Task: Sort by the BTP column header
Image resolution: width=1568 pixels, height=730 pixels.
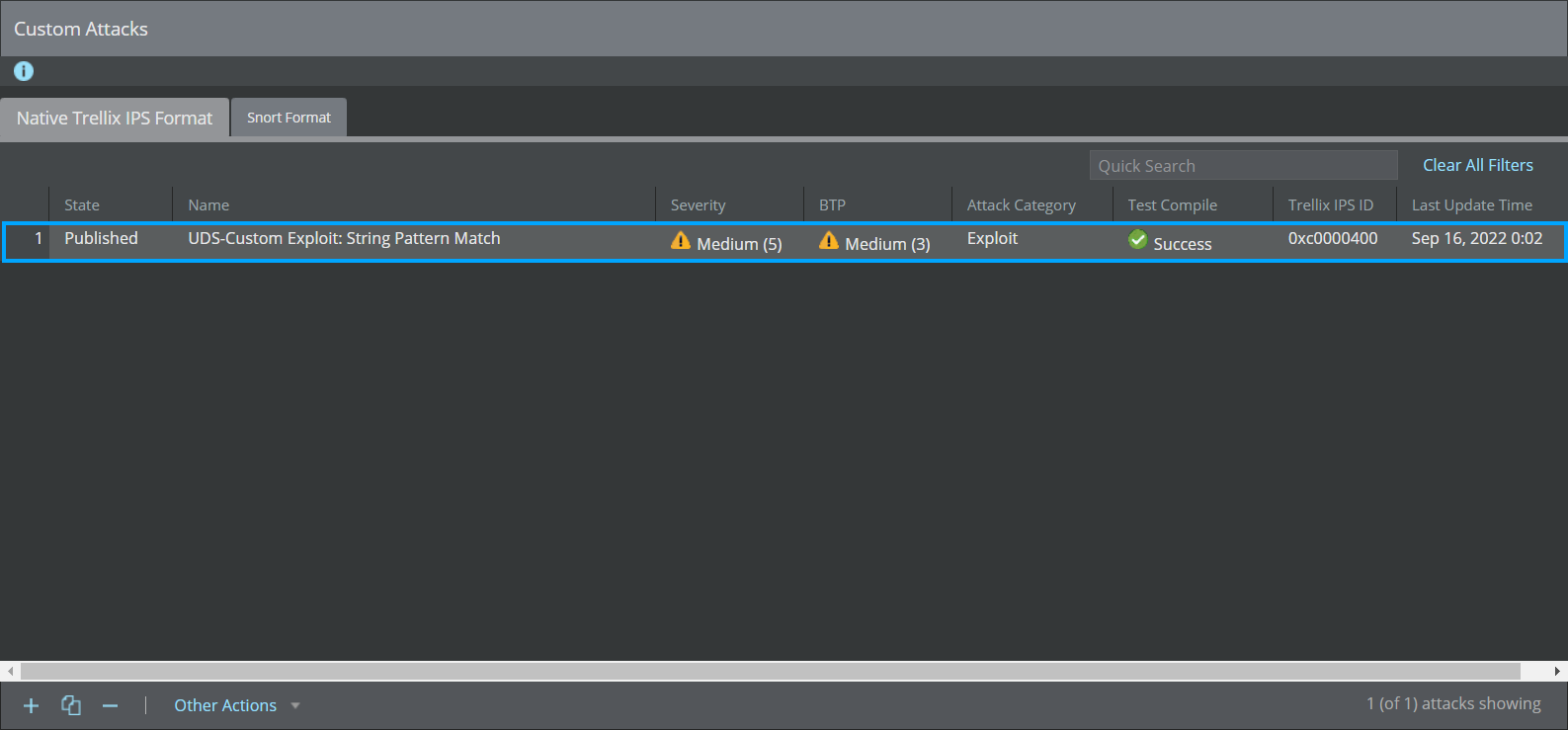Action: 877,204
